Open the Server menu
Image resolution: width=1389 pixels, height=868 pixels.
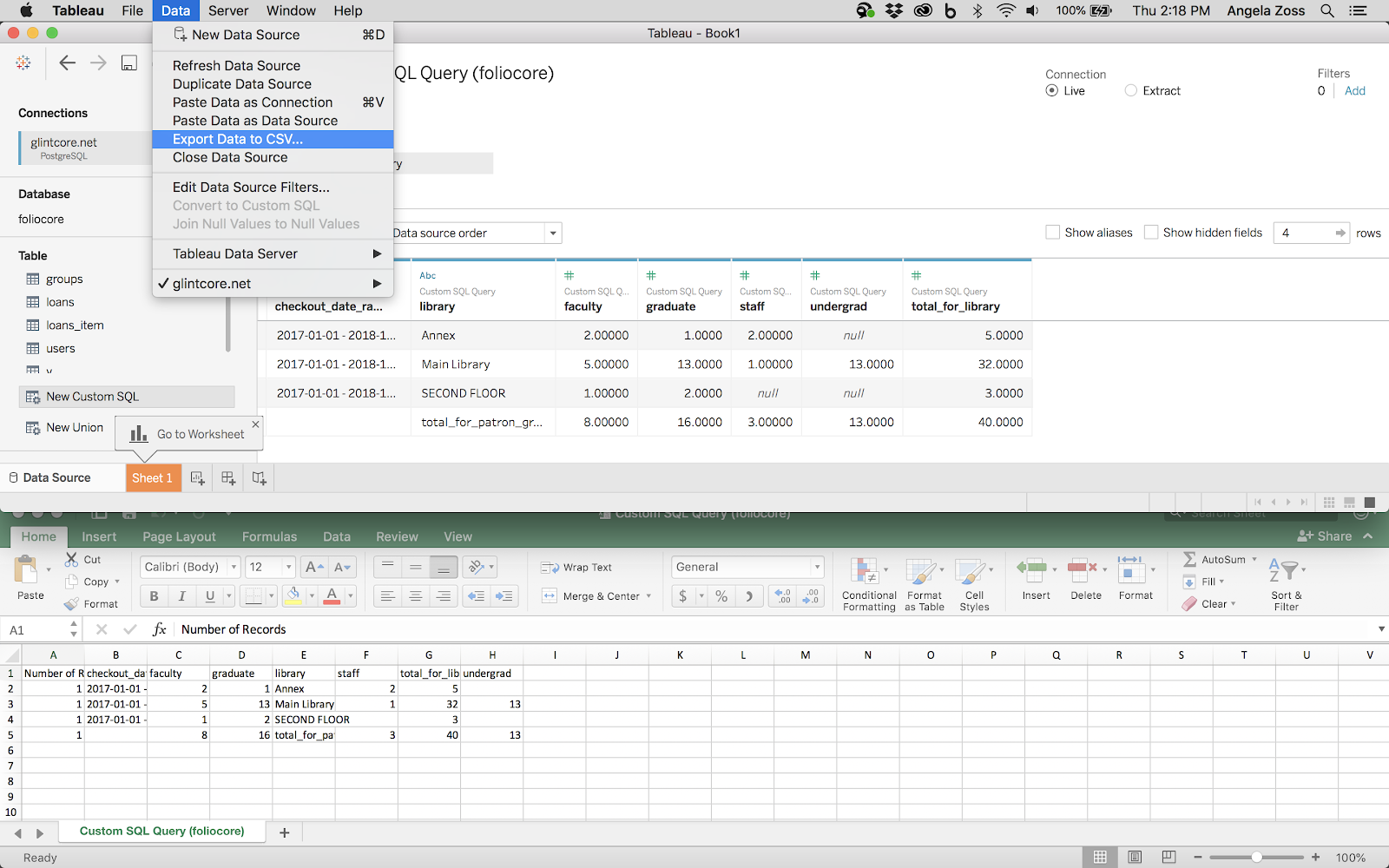[x=228, y=10]
